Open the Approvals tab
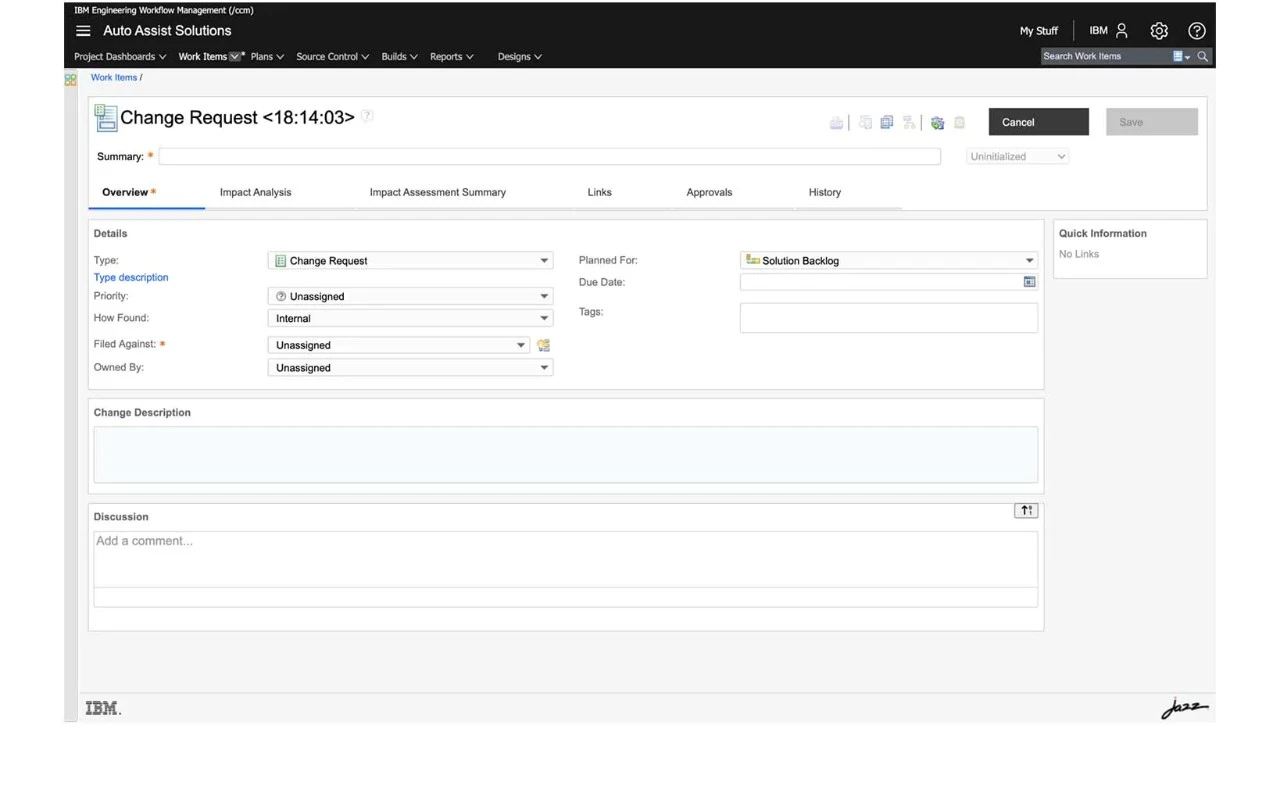Viewport: 1280px width, 800px height. tap(709, 192)
